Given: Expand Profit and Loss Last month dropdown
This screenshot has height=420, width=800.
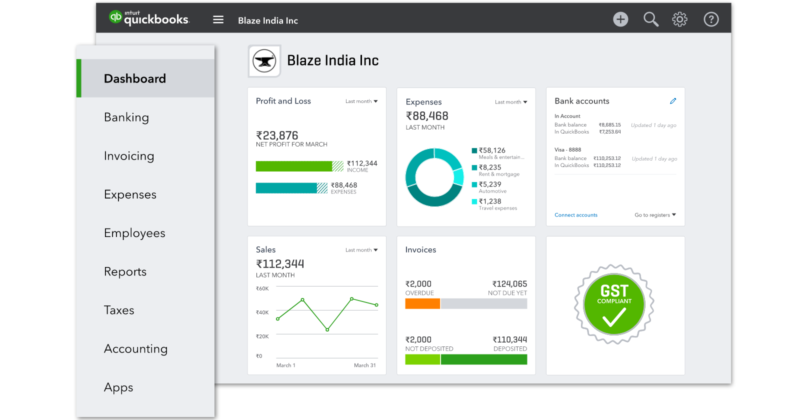Looking at the screenshot, I should pos(361,101).
